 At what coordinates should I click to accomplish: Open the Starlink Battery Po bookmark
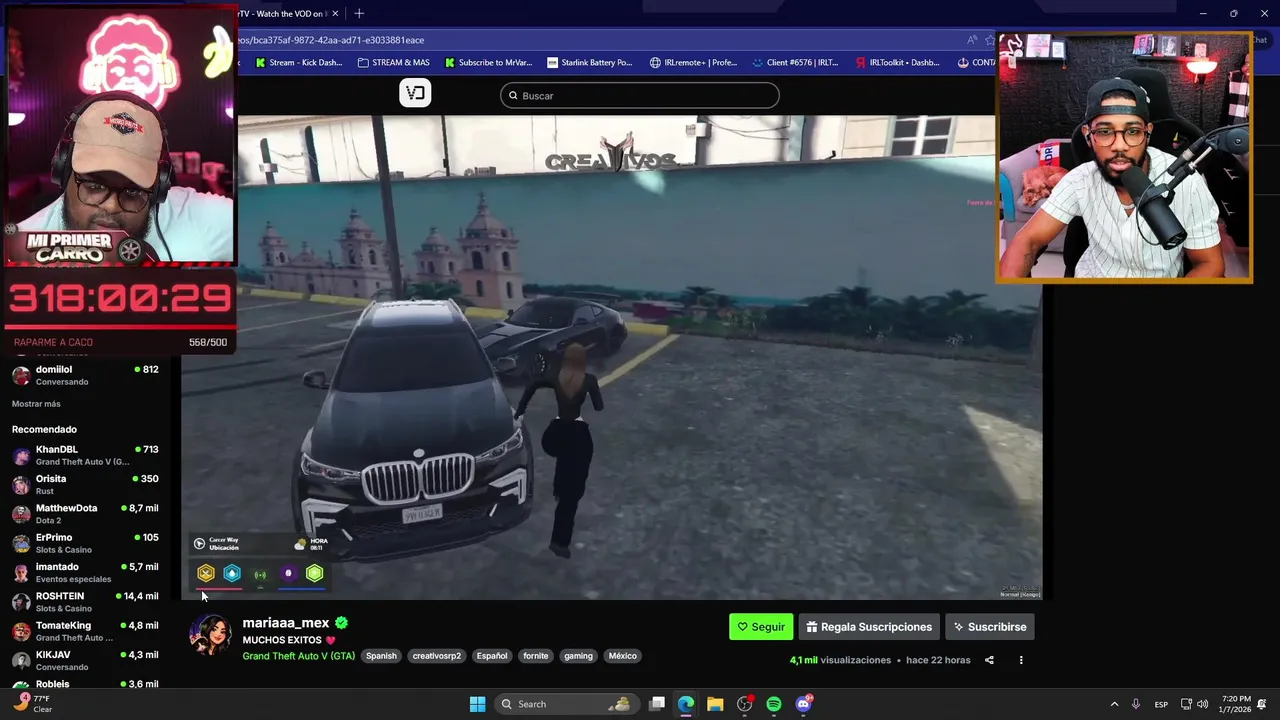coord(590,62)
